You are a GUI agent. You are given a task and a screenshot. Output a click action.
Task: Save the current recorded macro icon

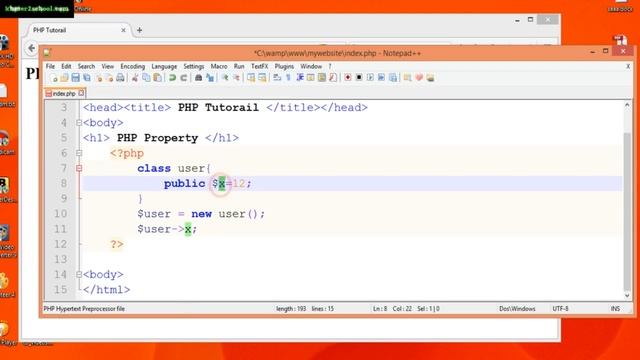pyautogui.click(x=393, y=78)
